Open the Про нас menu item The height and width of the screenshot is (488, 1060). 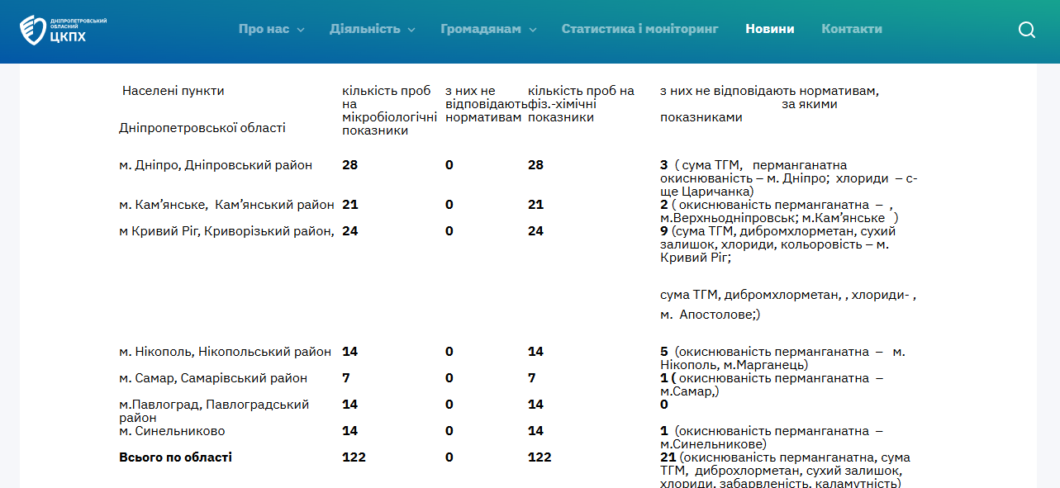pos(264,29)
